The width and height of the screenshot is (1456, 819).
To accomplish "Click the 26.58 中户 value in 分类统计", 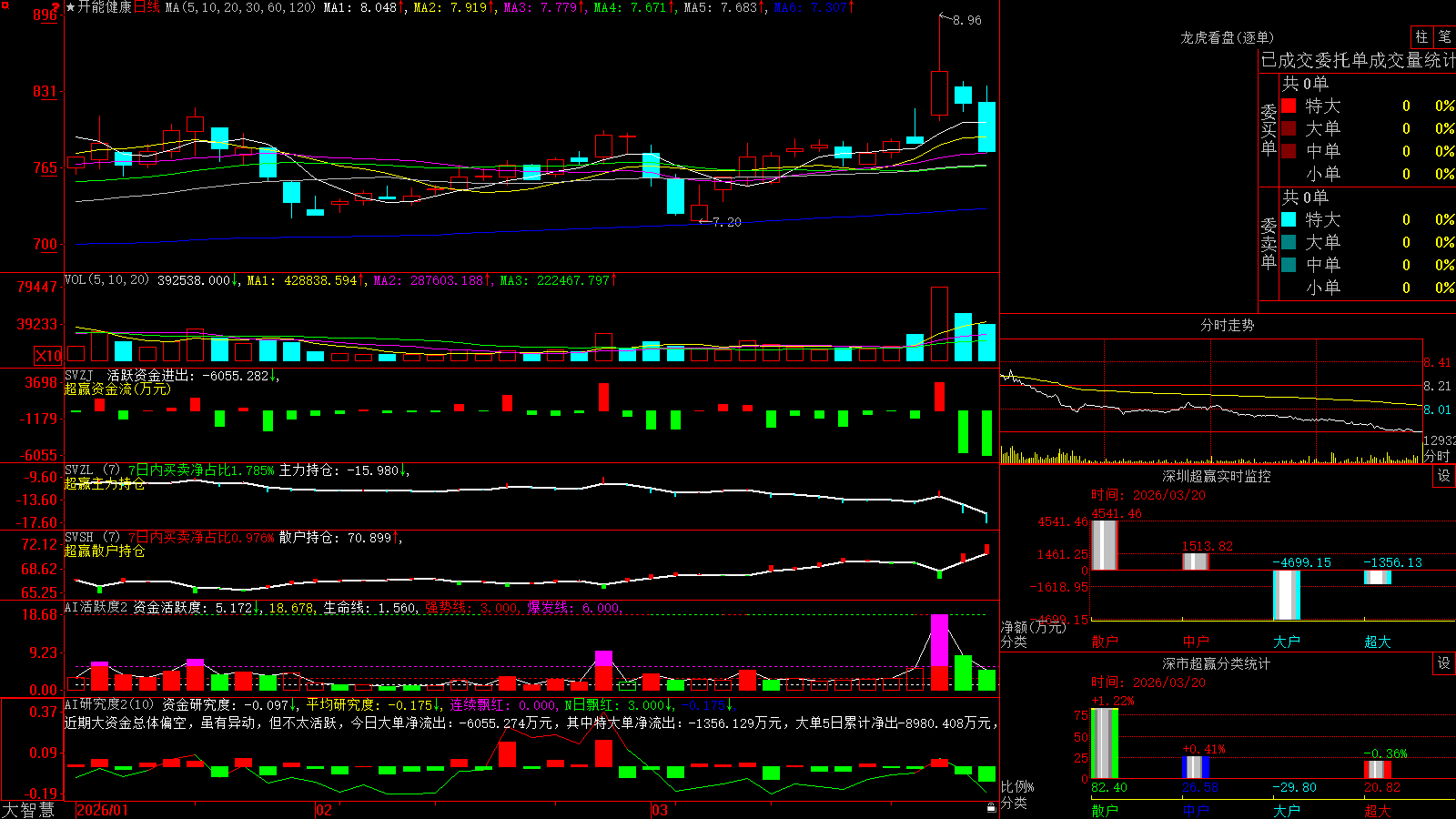I will point(1200,787).
